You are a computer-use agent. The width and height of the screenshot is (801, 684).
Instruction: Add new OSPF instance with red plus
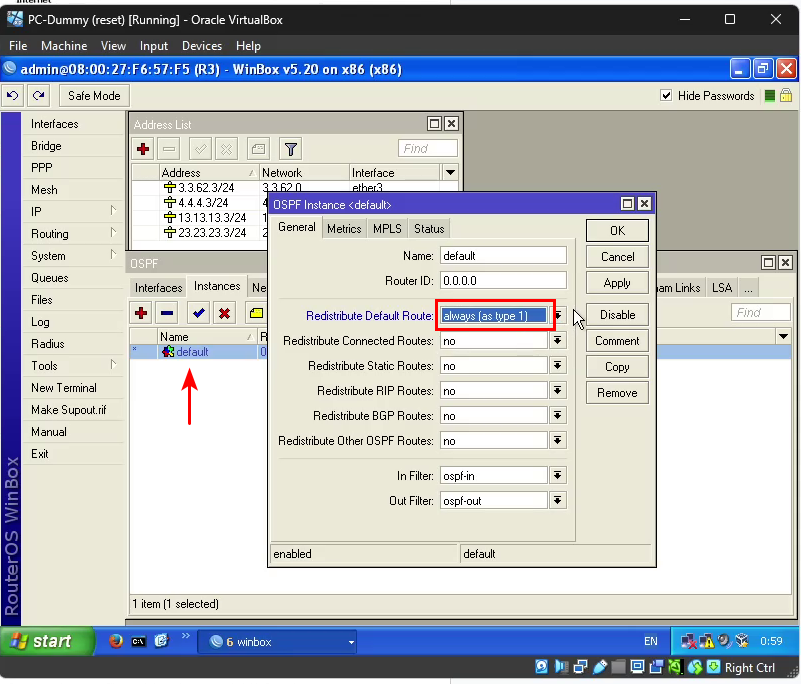142,313
